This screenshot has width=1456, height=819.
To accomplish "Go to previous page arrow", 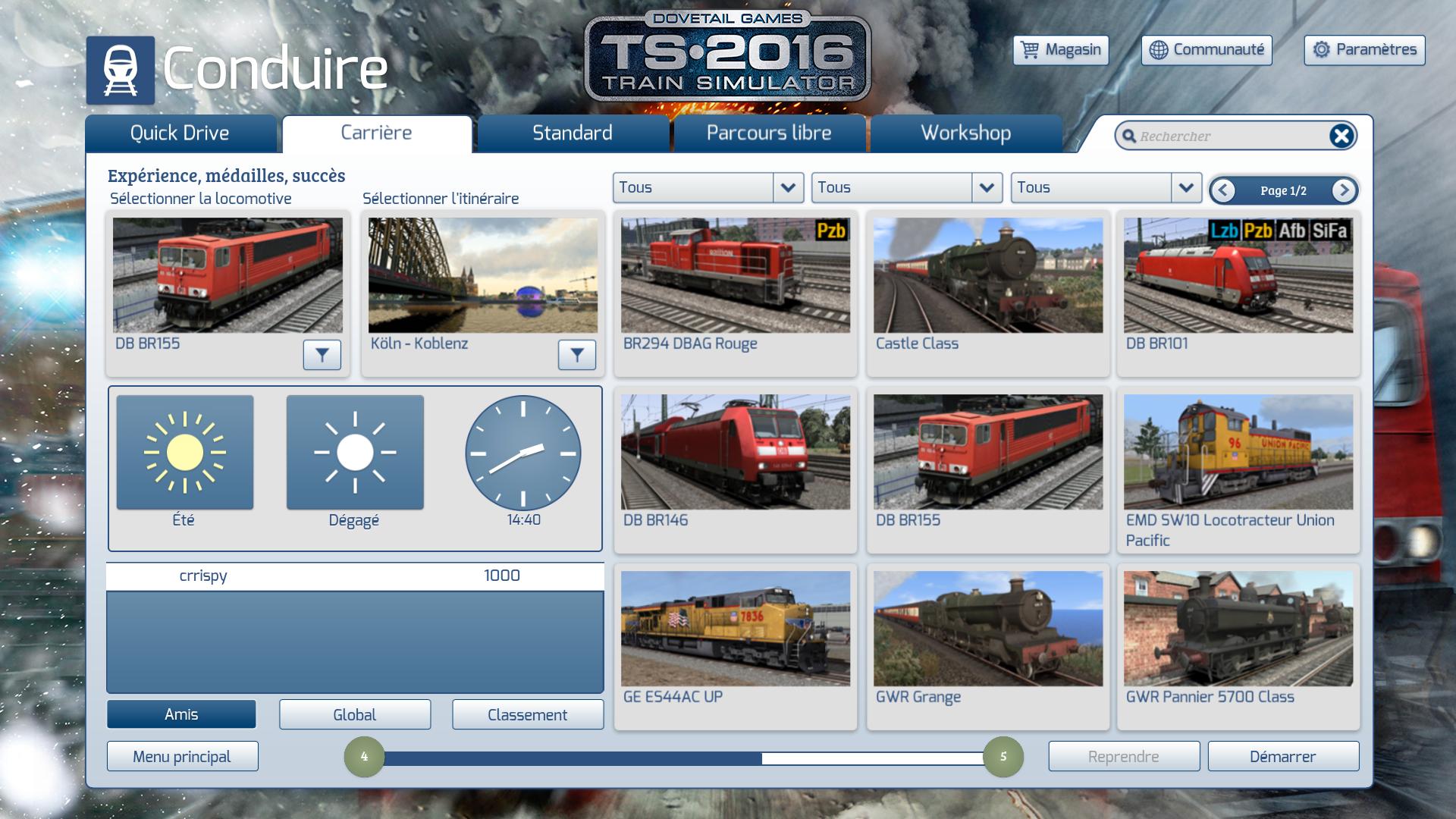I will tap(1222, 190).
